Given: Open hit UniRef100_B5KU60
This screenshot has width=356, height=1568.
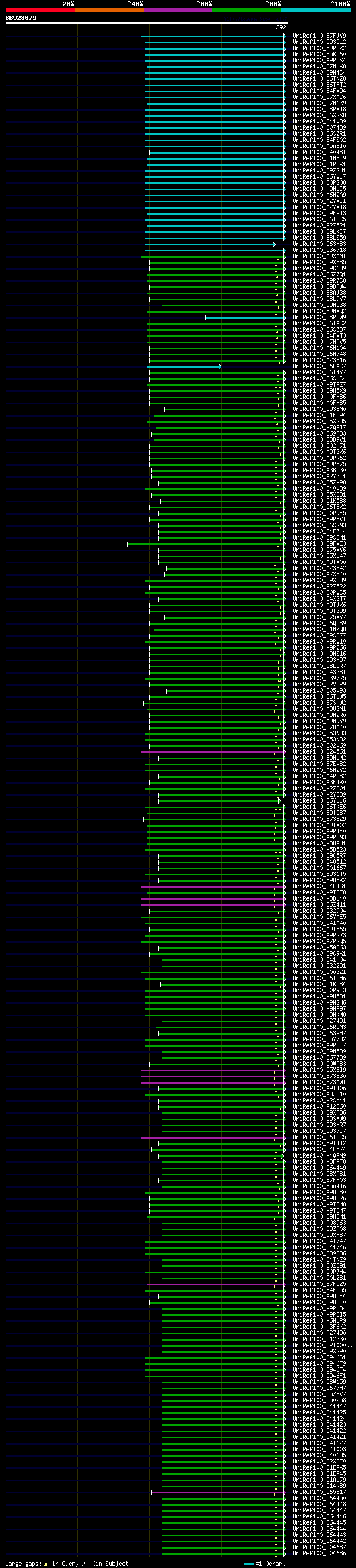Looking at the screenshot, I should tap(319, 54).
